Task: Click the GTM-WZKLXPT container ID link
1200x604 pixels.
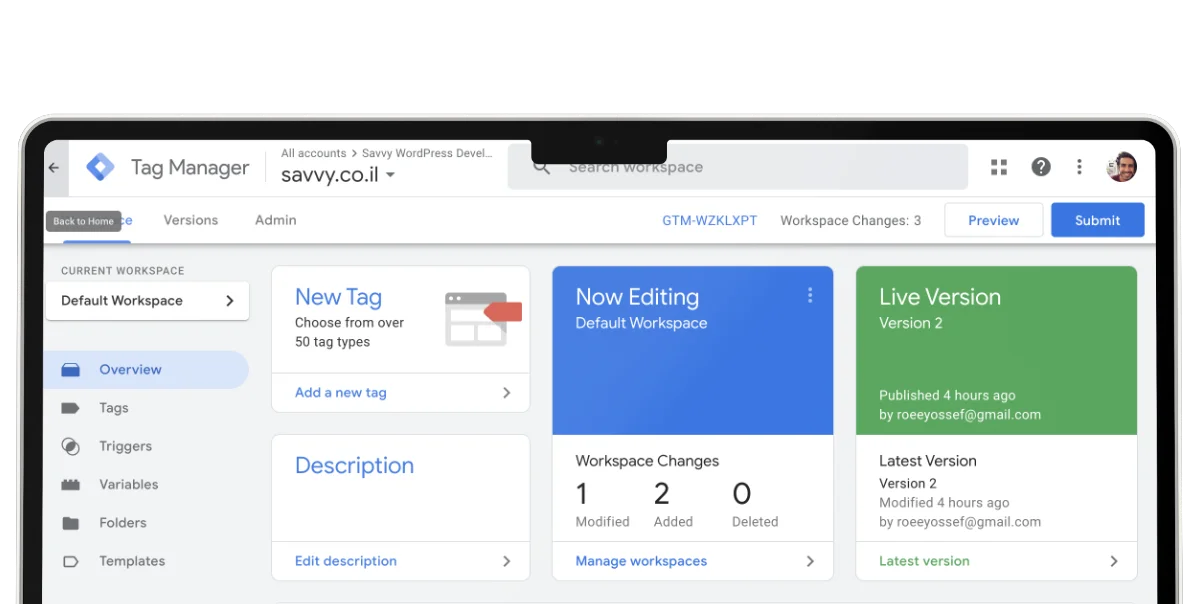Action: pyautogui.click(x=709, y=220)
